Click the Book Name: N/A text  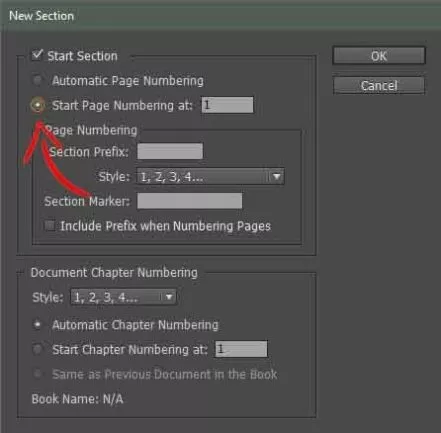coord(77,399)
